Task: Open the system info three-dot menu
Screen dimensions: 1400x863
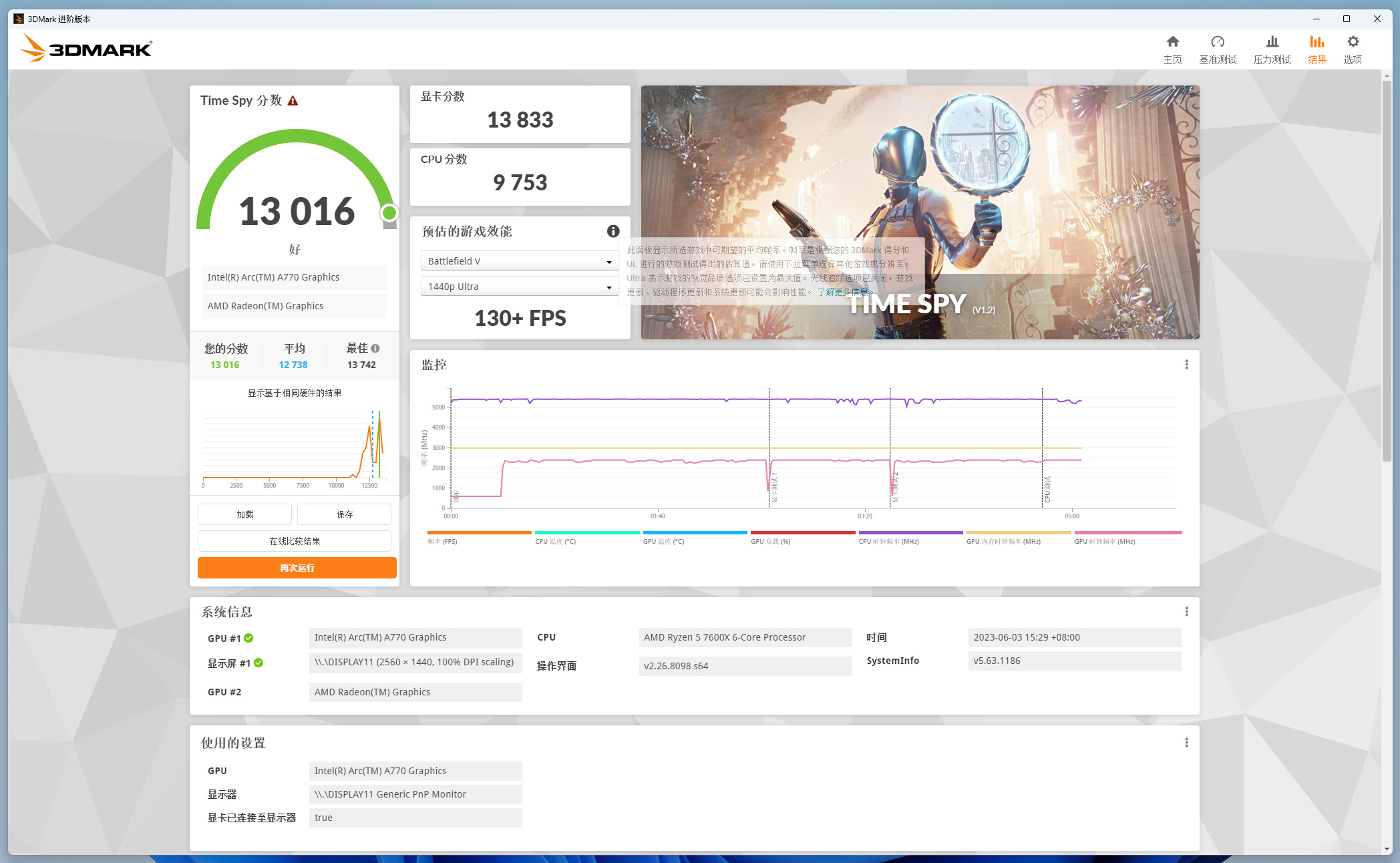Action: pos(1186,612)
